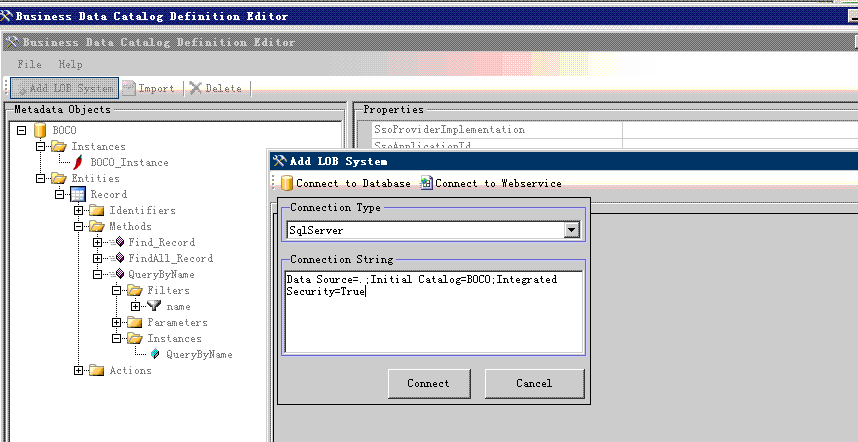The width and height of the screenshot is (858, 442).
Task: Click the Cancel button
Action: pos(534,383)
